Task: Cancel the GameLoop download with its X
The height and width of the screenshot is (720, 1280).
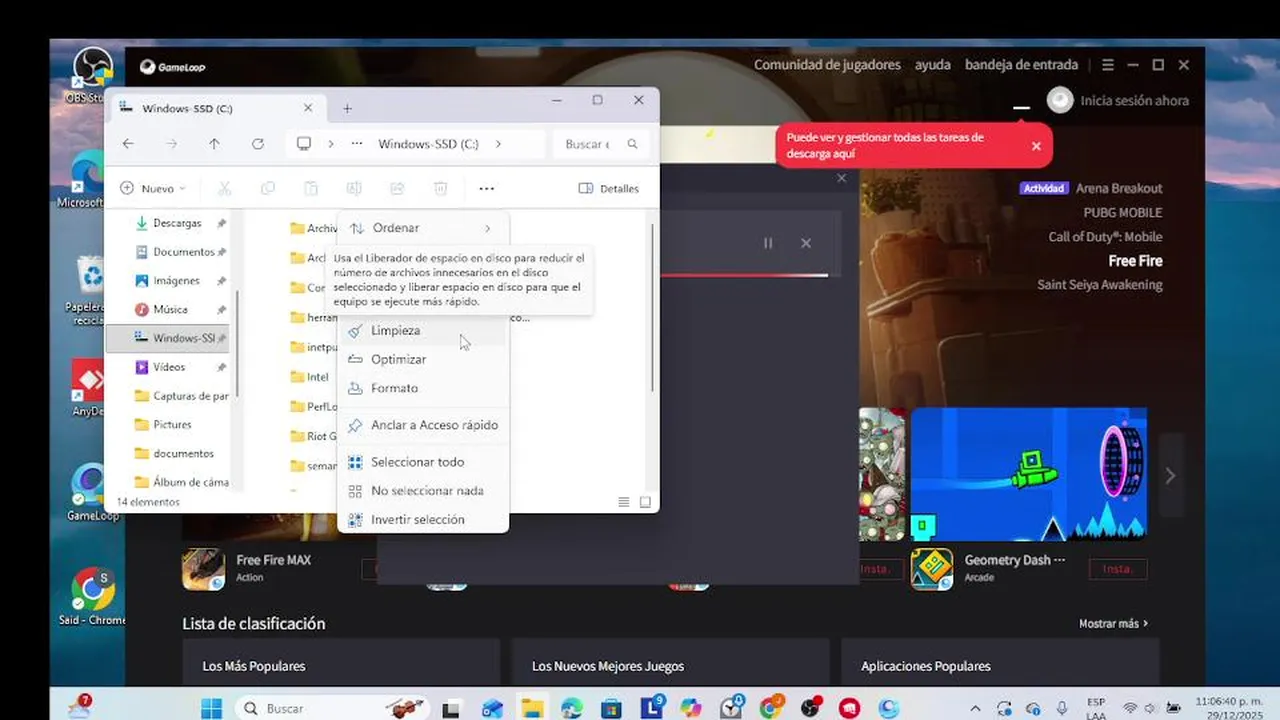Action: (806, 243)
